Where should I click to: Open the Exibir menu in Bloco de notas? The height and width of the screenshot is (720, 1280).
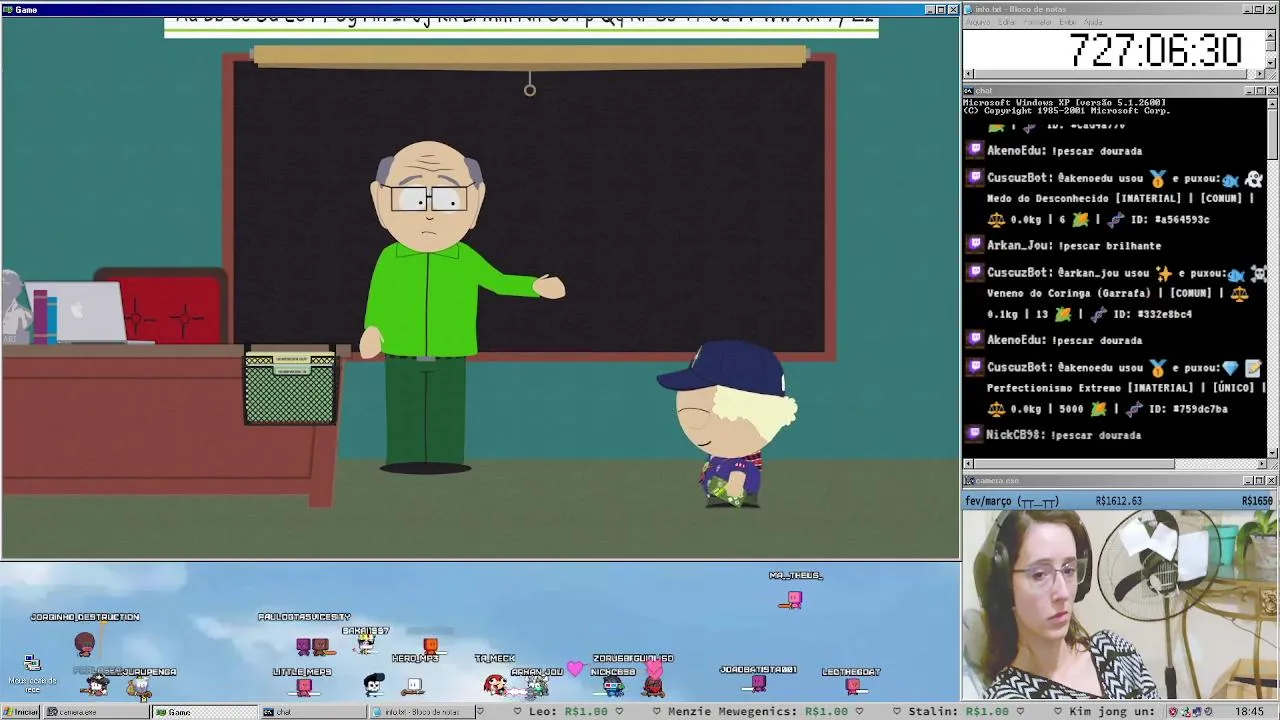pos(1068,22)
